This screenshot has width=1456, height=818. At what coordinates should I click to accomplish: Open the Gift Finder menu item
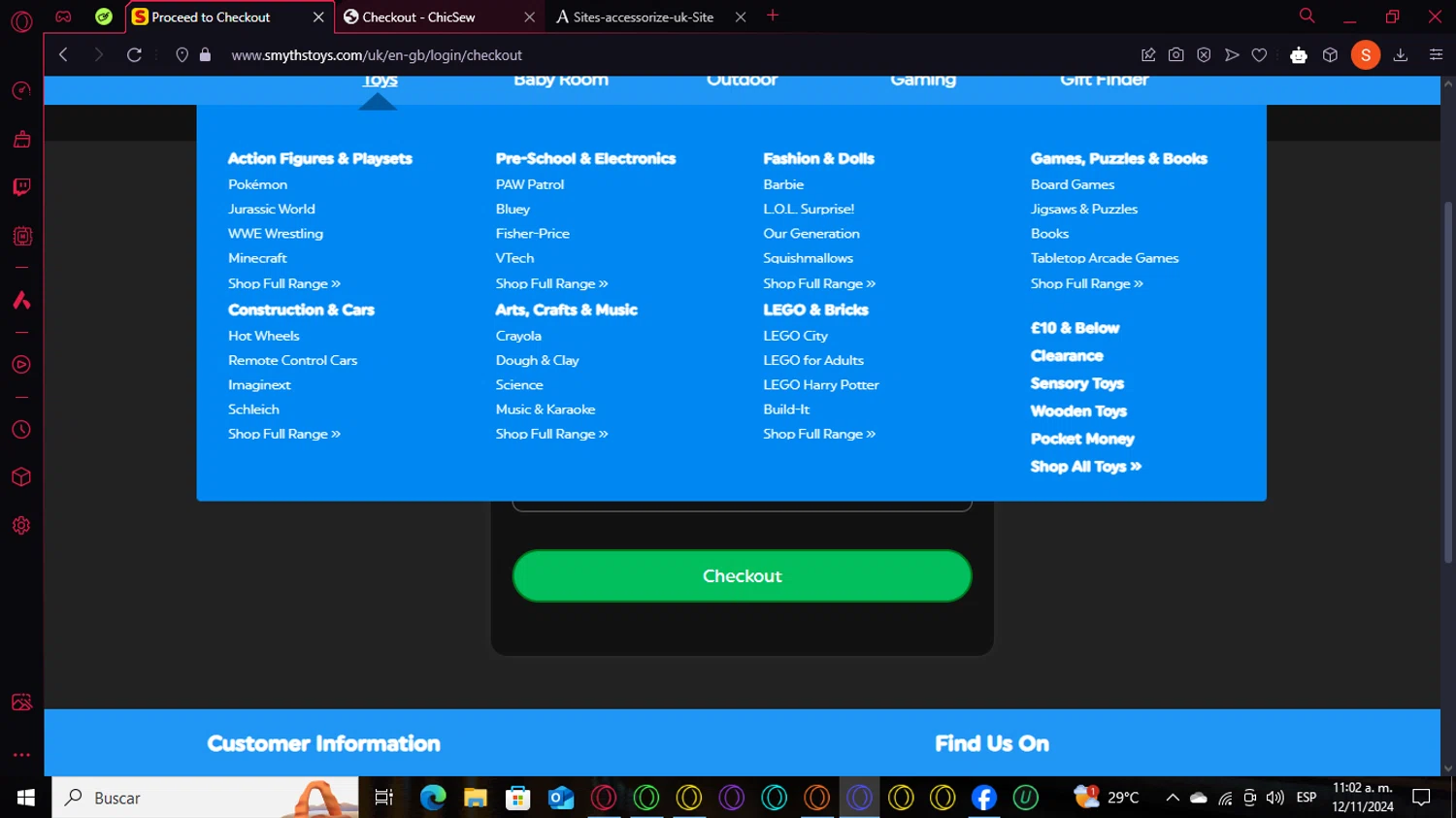[x=1104, y=81]
